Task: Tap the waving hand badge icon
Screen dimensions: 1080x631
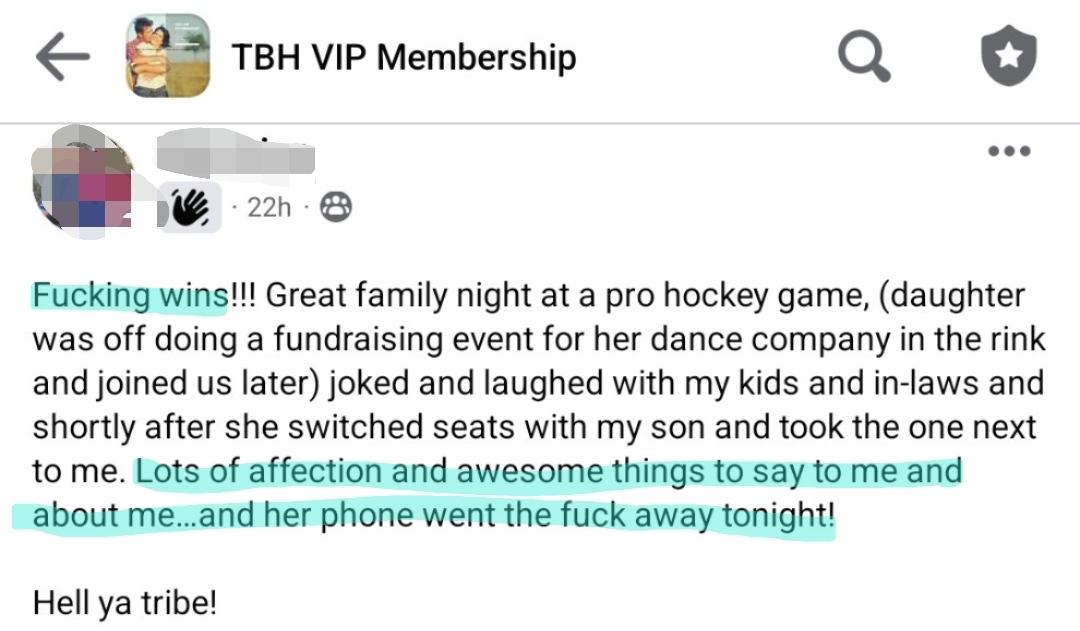Action: click(x=190, y=208)
